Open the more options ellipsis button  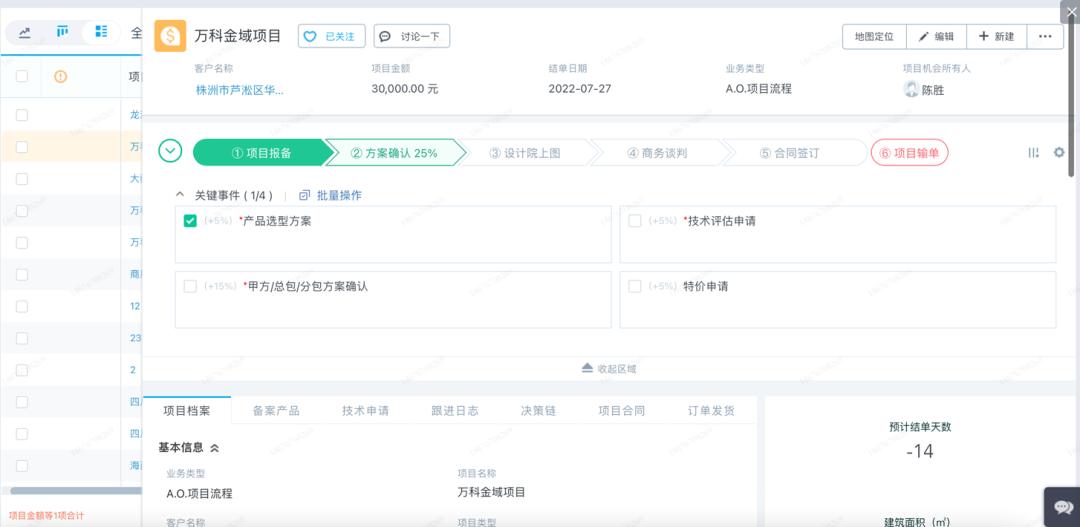tap(1045, 37)
